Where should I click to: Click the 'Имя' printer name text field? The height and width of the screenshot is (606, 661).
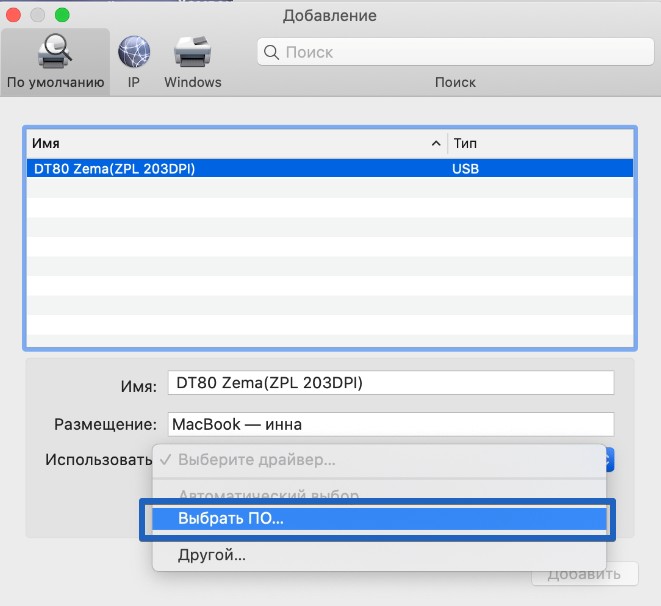pos(390,383)
